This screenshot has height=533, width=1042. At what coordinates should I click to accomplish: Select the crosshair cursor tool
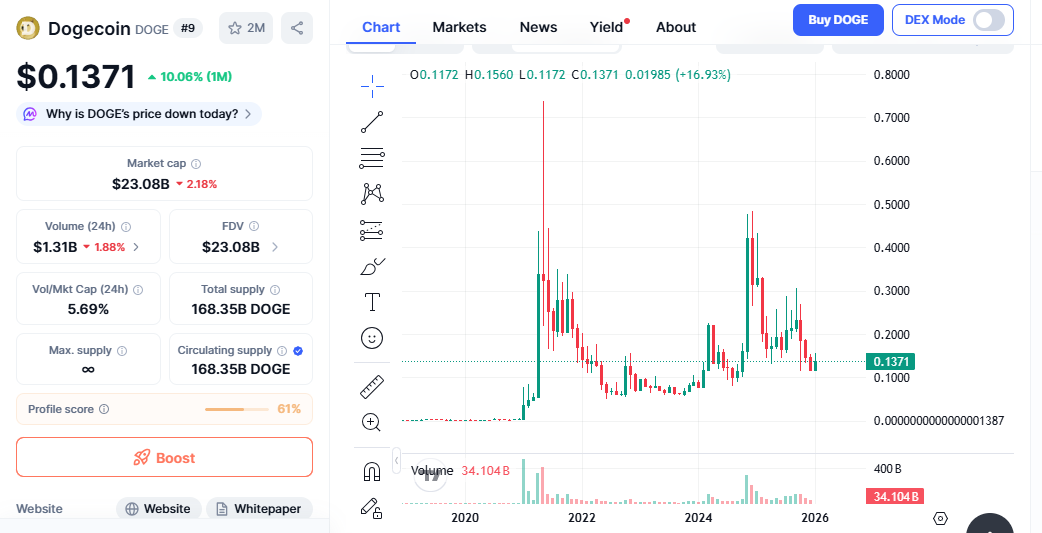pyautogui.click(x=372, y=87)
